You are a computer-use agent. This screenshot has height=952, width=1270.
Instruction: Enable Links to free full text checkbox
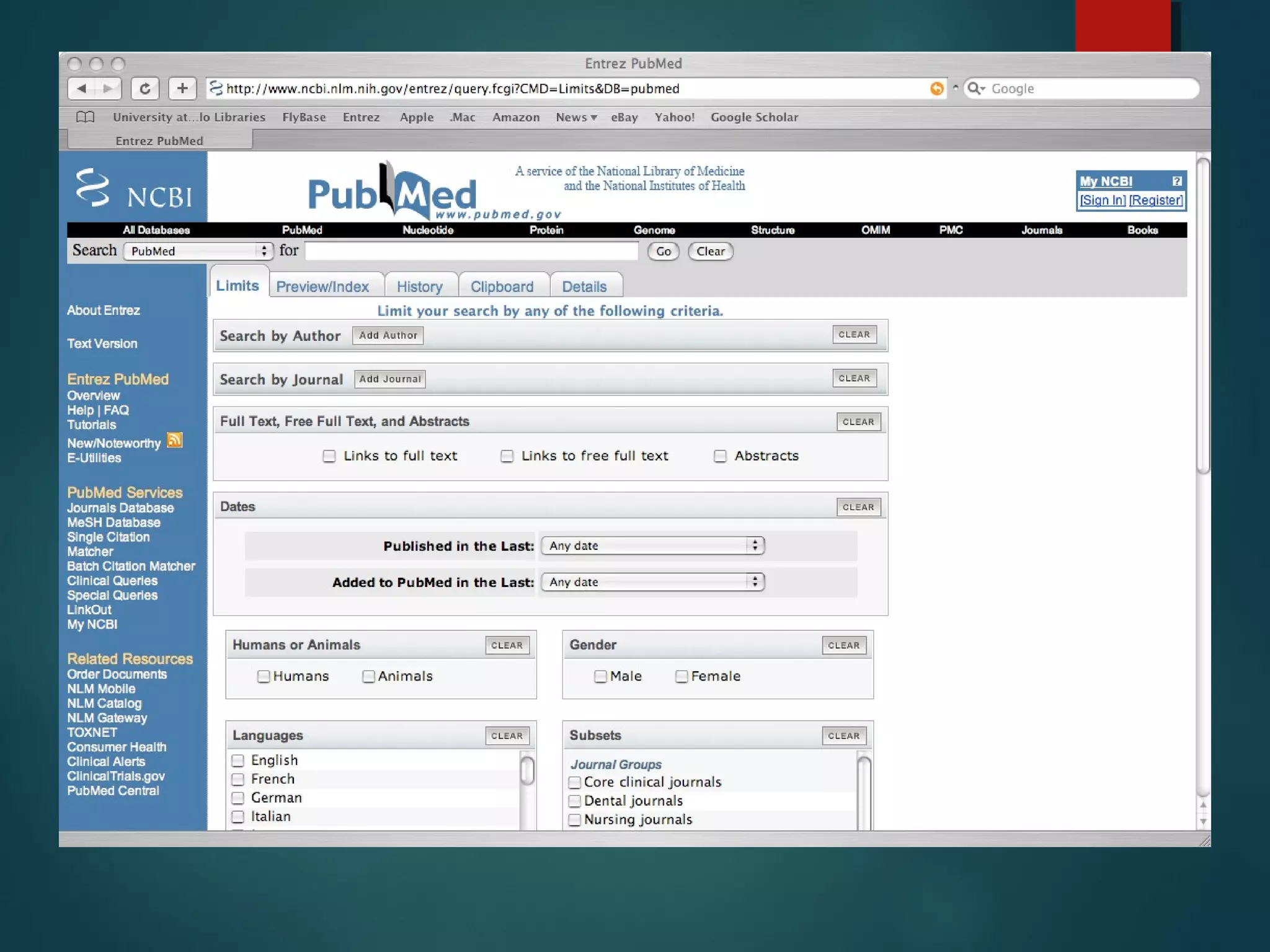(x=507, y=456)
